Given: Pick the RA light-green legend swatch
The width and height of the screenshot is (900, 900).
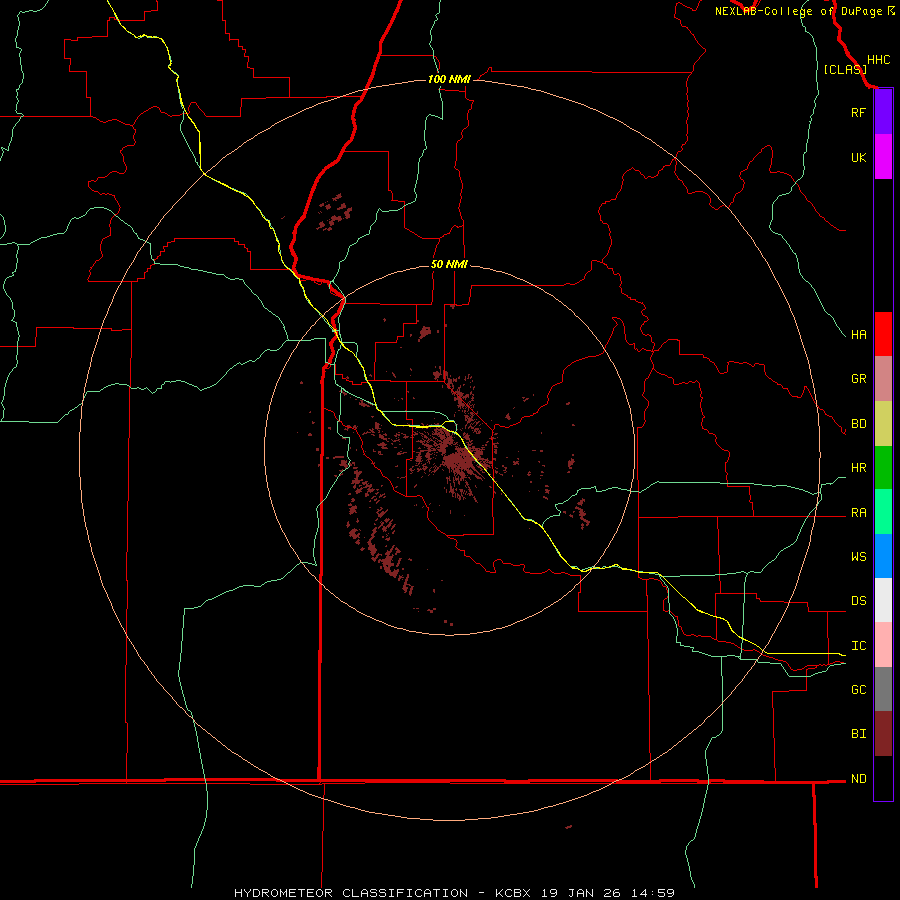Looking at the screenshot, I should pyautogui.click(x=883, y=512).
